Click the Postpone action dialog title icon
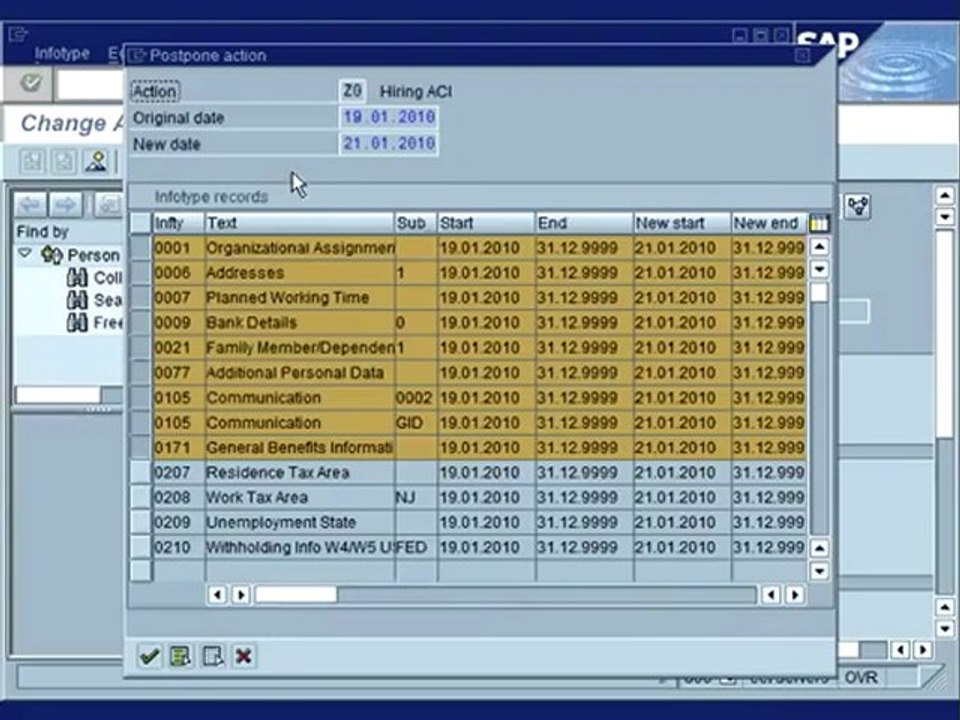The image size is (960, 720). click(137, 56)
